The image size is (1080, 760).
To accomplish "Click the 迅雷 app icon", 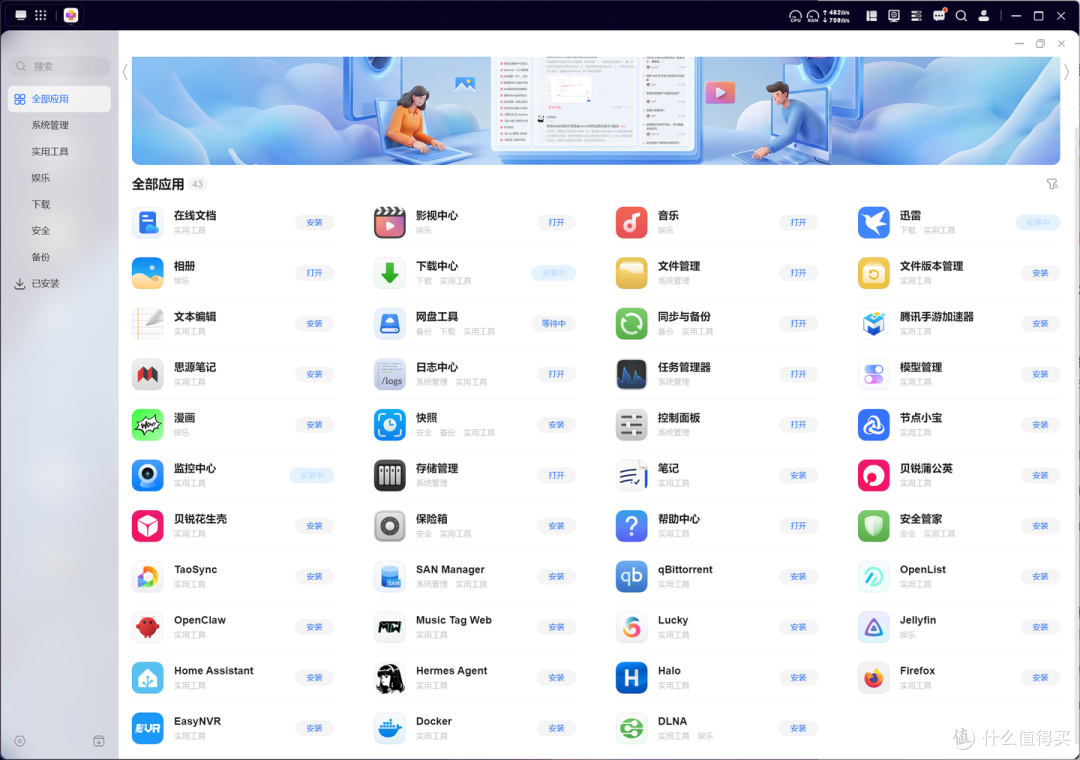I will [873, 223].
